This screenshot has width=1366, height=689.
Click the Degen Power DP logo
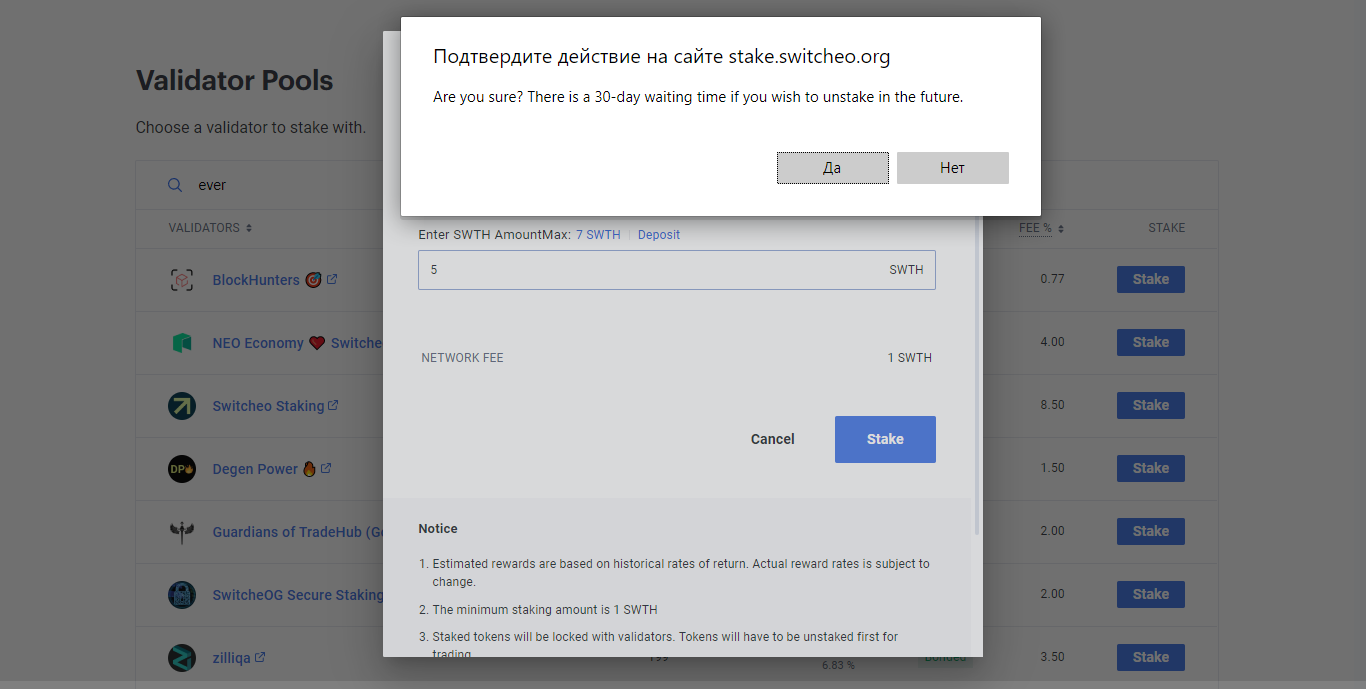pyautogui.click(x=182, y=469)
